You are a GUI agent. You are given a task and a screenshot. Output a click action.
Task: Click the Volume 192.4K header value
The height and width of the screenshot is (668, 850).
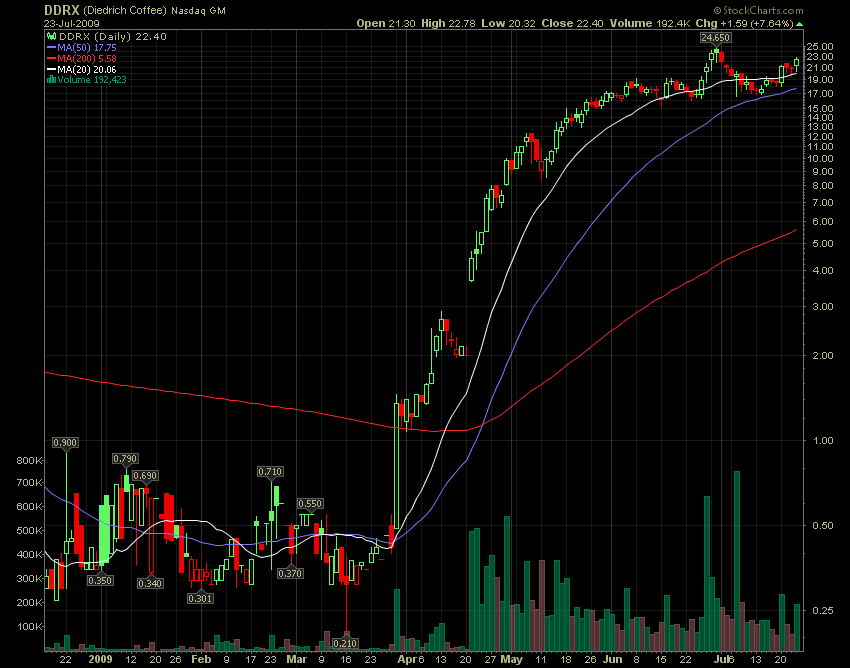point(650,23)
